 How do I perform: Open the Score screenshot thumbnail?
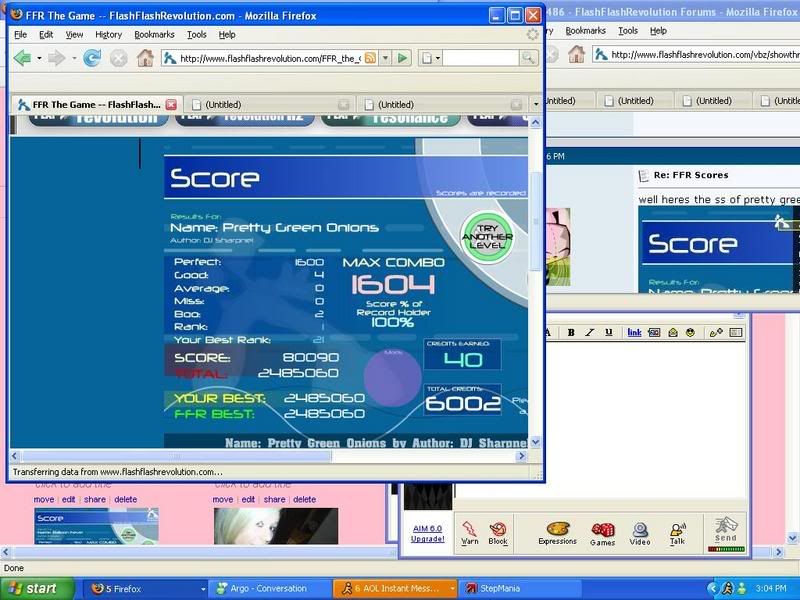pos(96,526)
